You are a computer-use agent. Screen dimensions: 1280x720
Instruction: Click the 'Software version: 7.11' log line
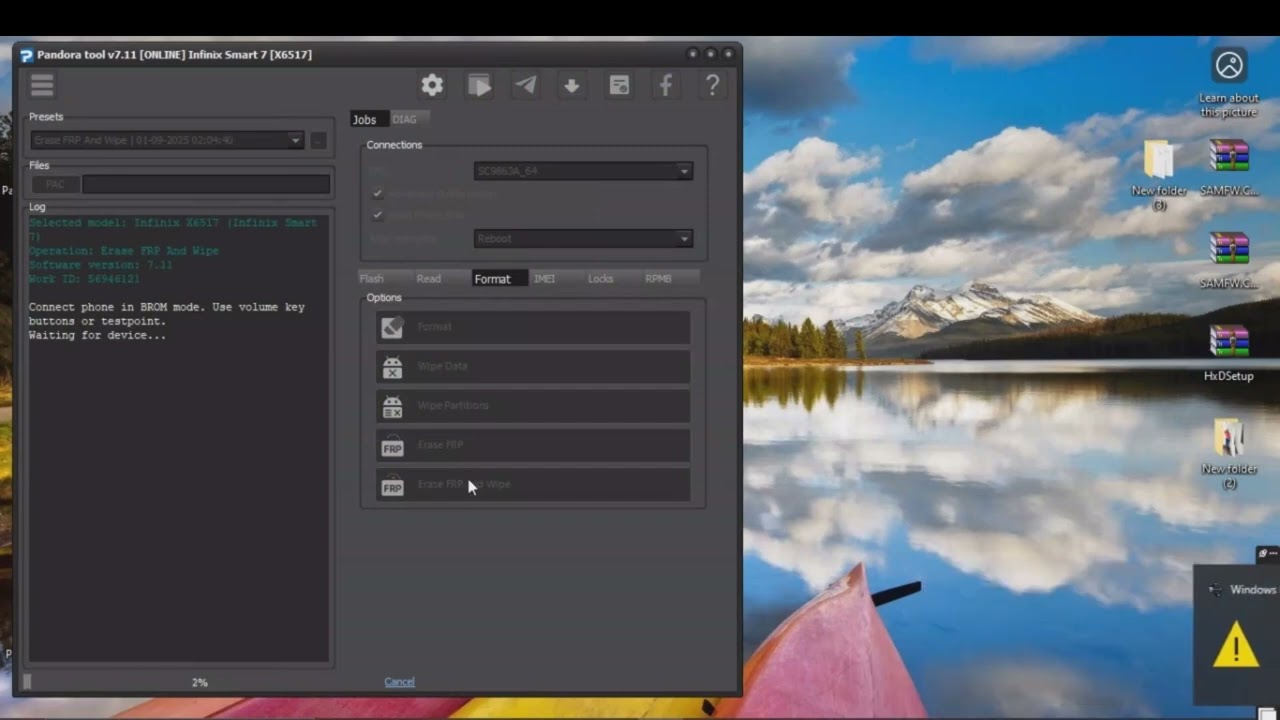coord(101,265)
